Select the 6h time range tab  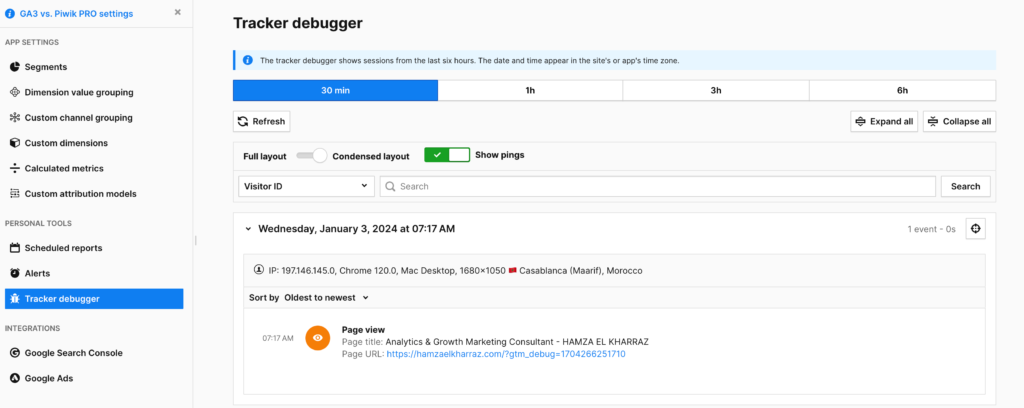pos(902,90)
